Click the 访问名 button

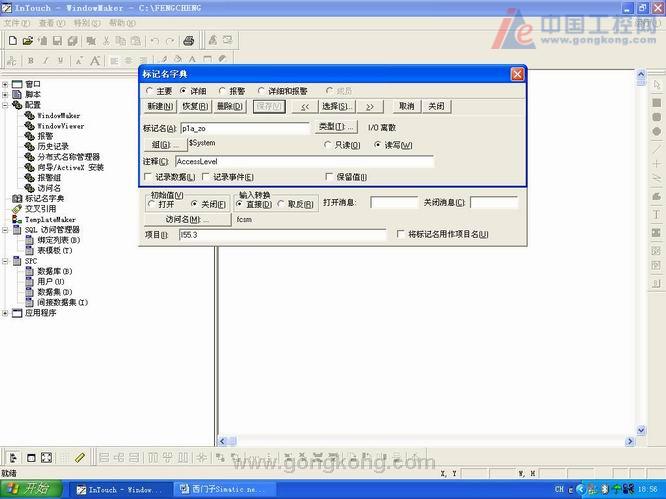(x=187, y=220)
